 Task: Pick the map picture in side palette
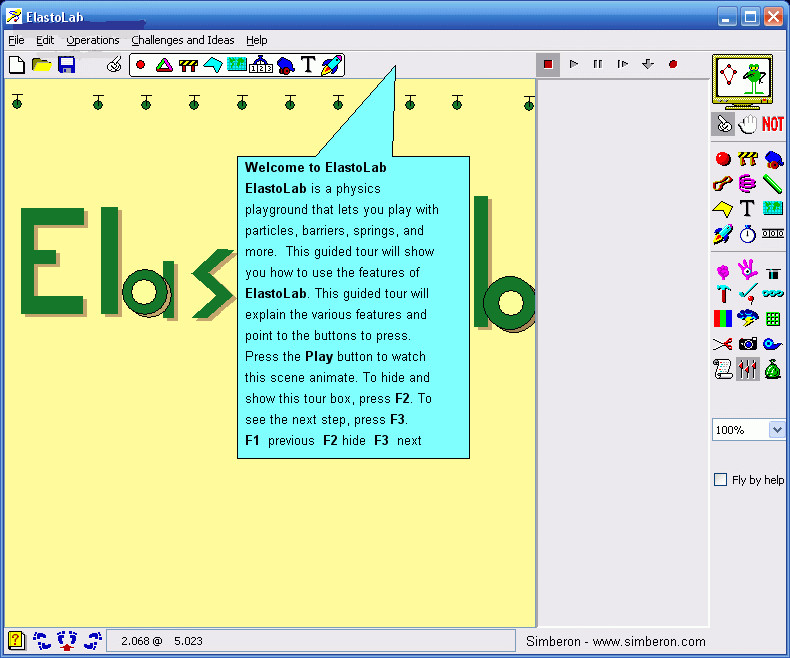[x=773, y=208]
